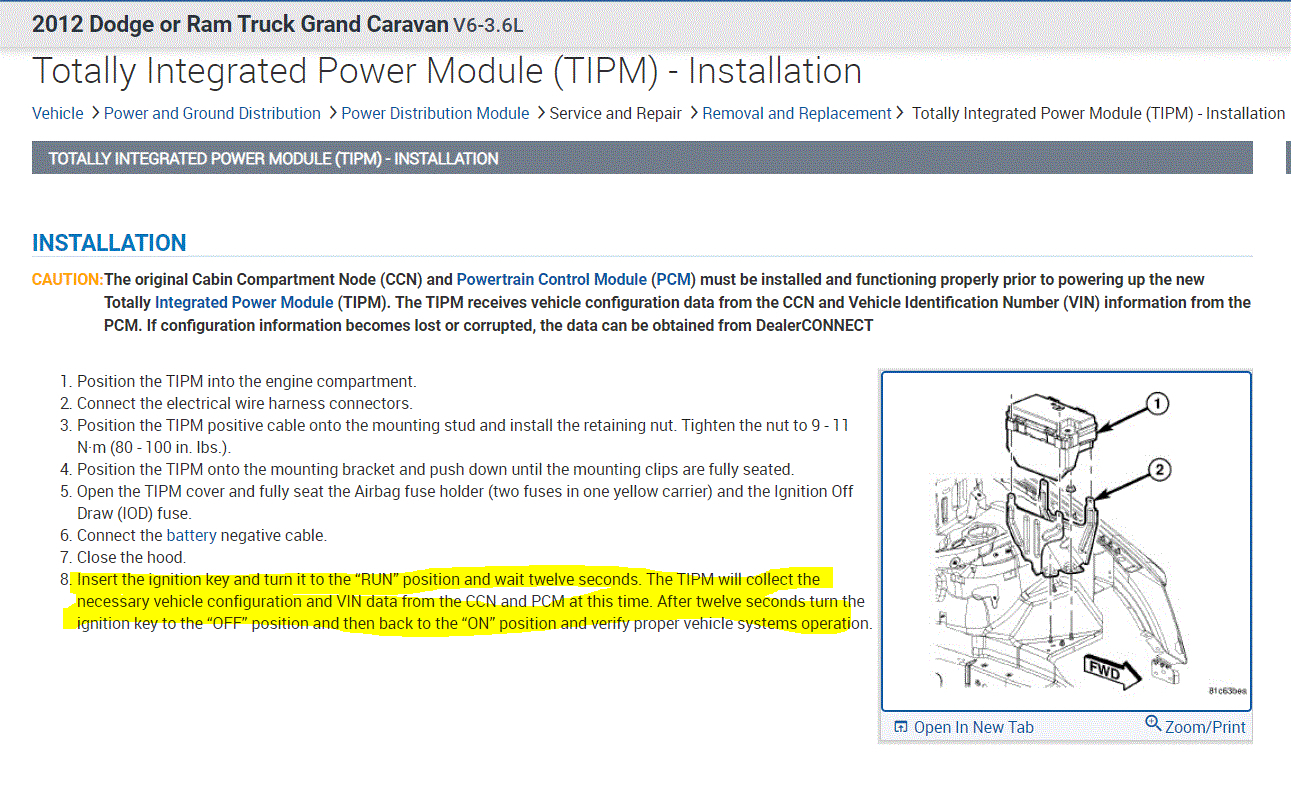Click step 4 about the mounting bracket

pyautogui.click(x=435, y=469)
